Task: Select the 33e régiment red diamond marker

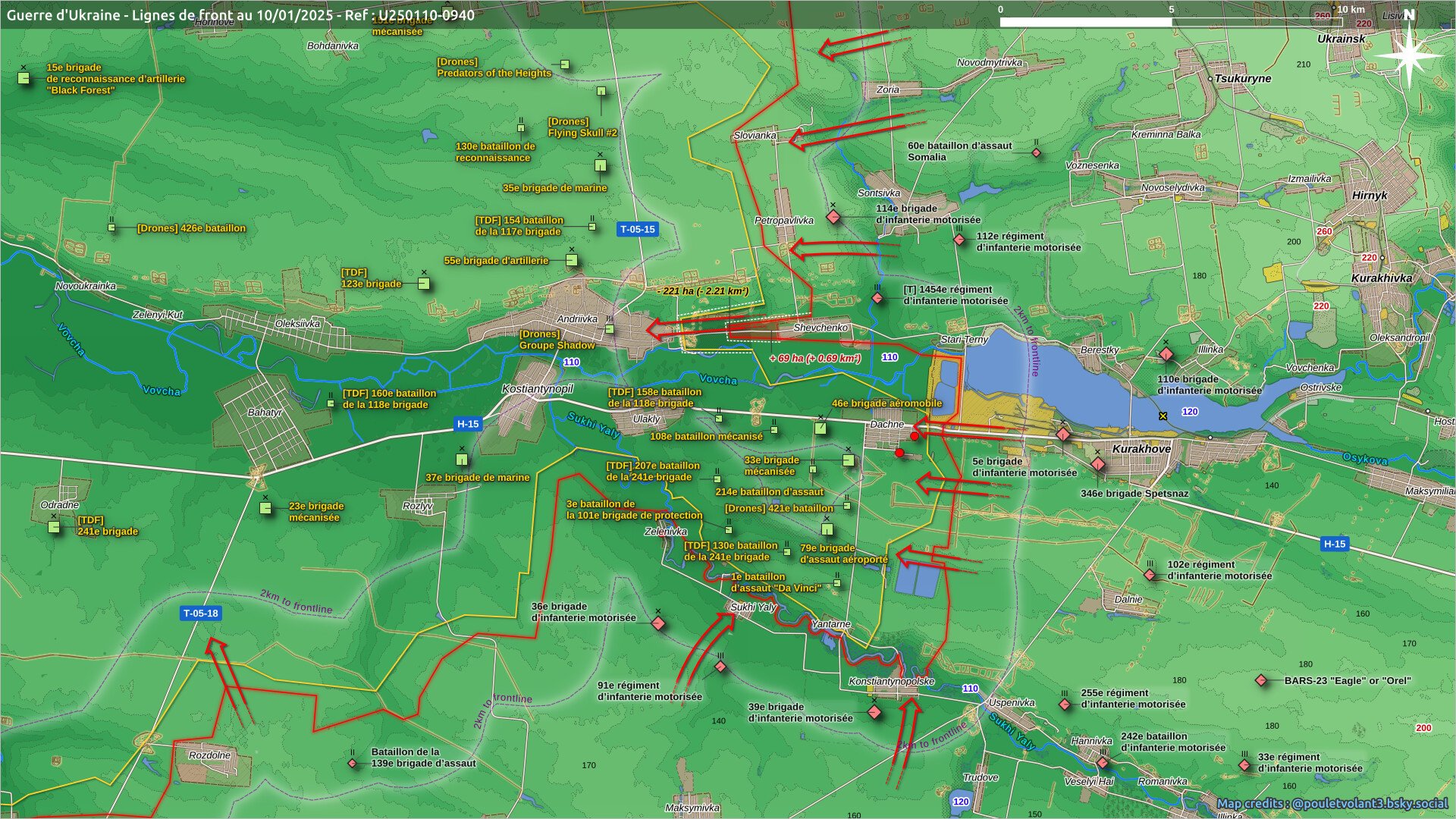Action: coord(1244,765)
